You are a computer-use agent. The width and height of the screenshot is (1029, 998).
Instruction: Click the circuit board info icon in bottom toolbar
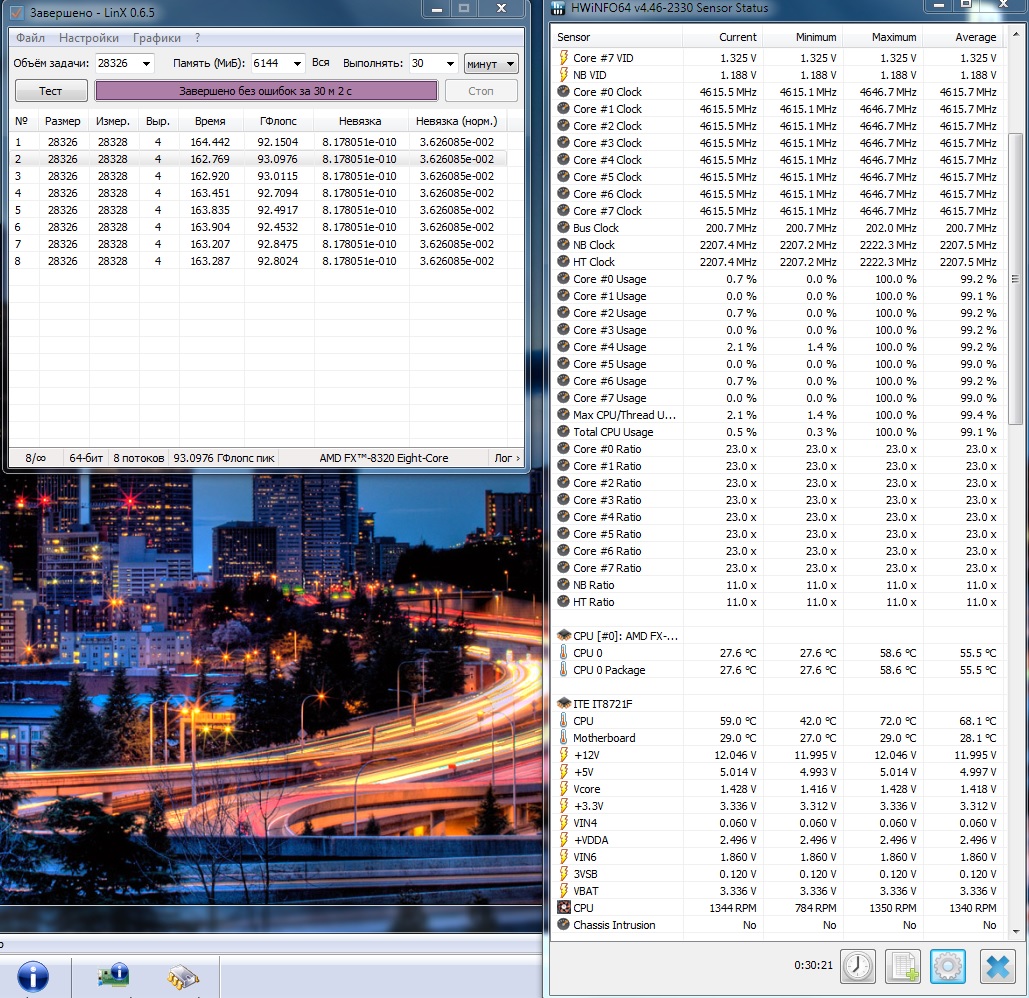(113, 976)
